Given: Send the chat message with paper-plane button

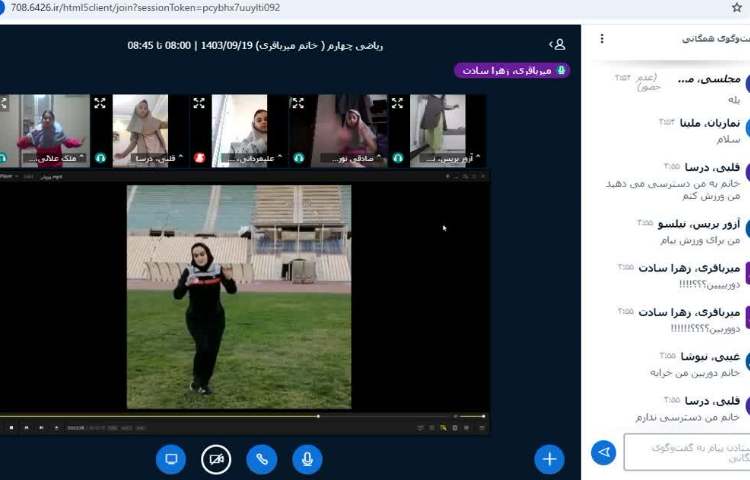Looking at the screenshot, I should (x=603, y=452).
